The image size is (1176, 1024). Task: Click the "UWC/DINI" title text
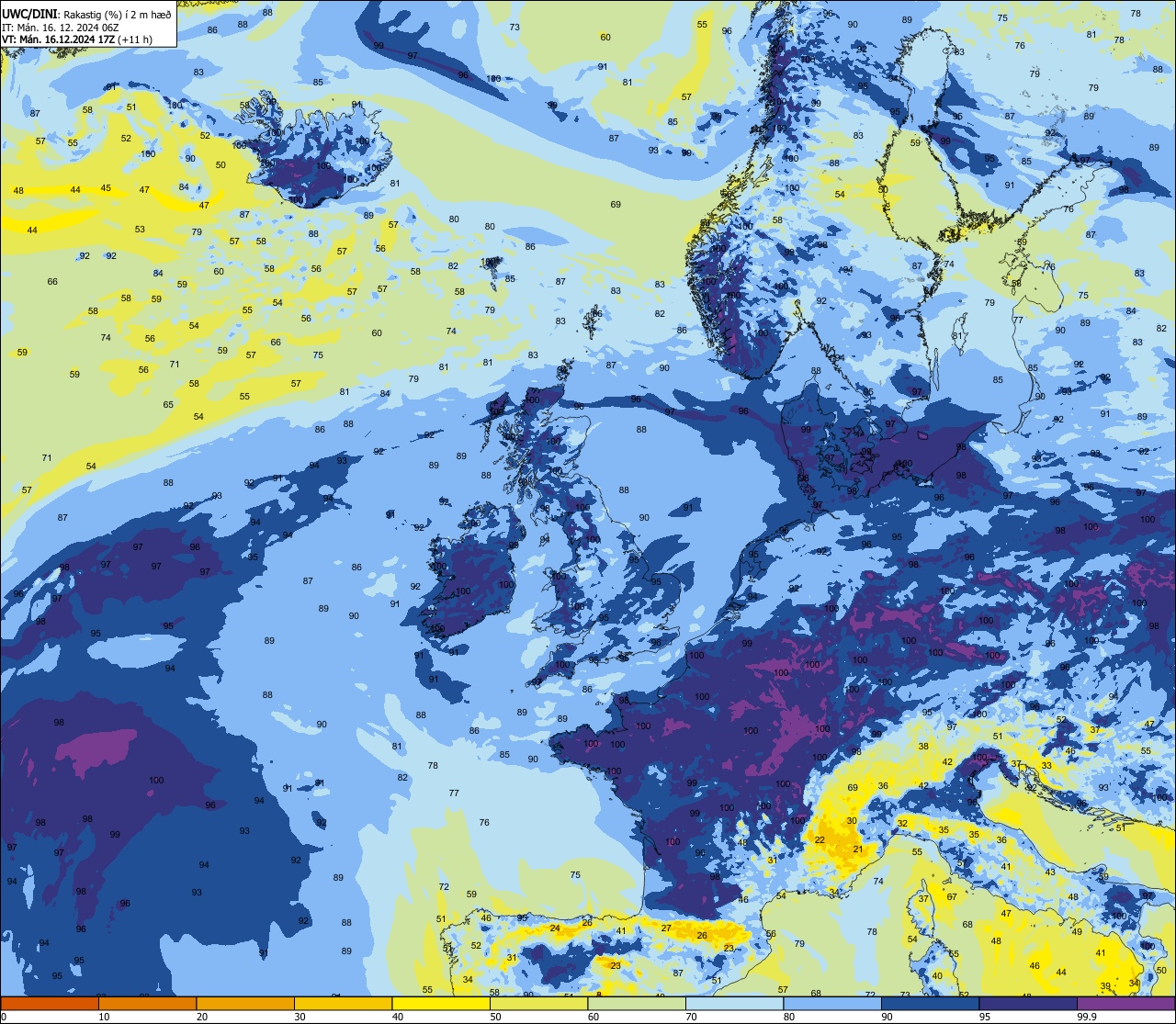(x=30, y=14)
